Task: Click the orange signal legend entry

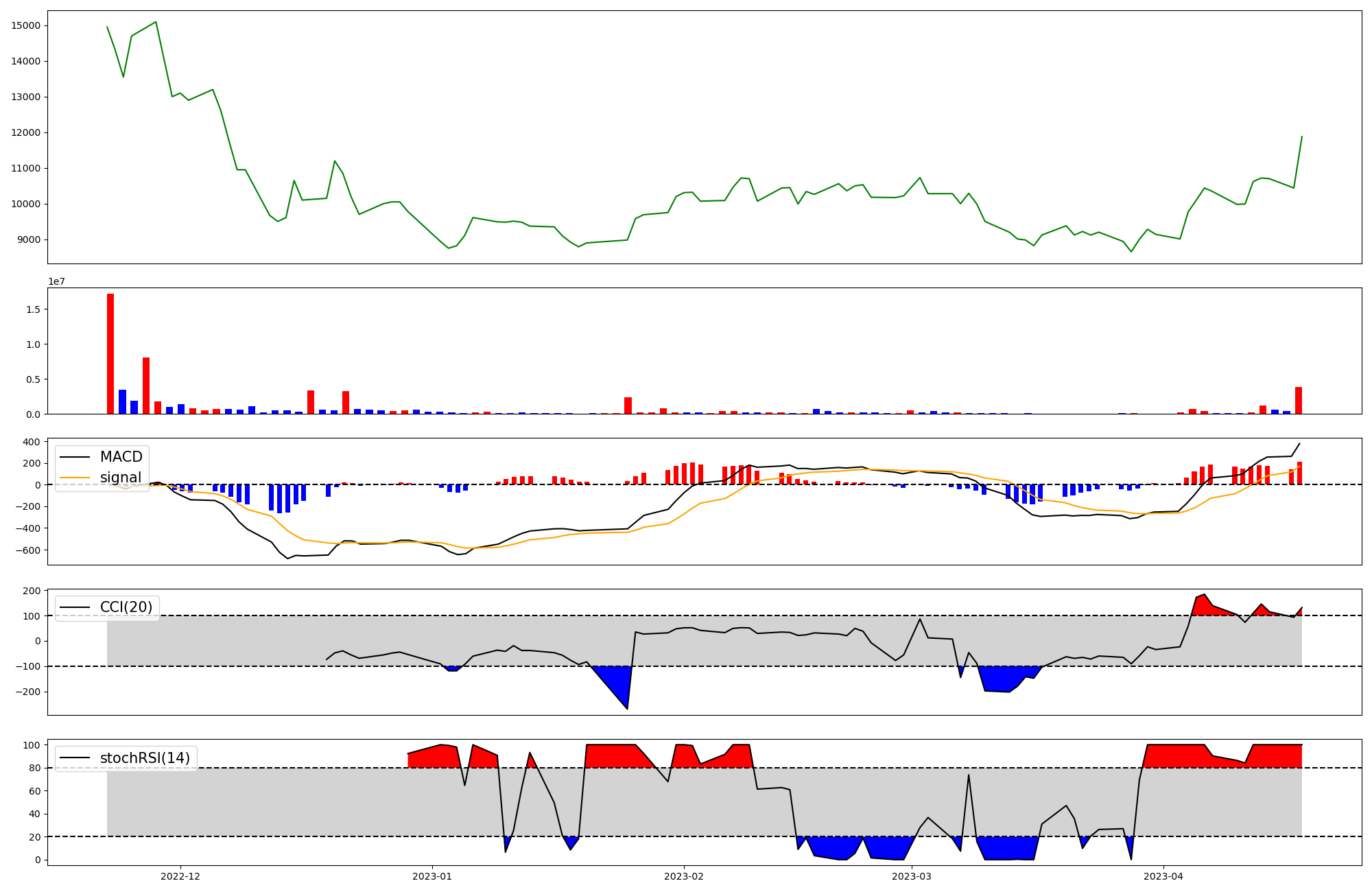Action: (x=120, y=478)
